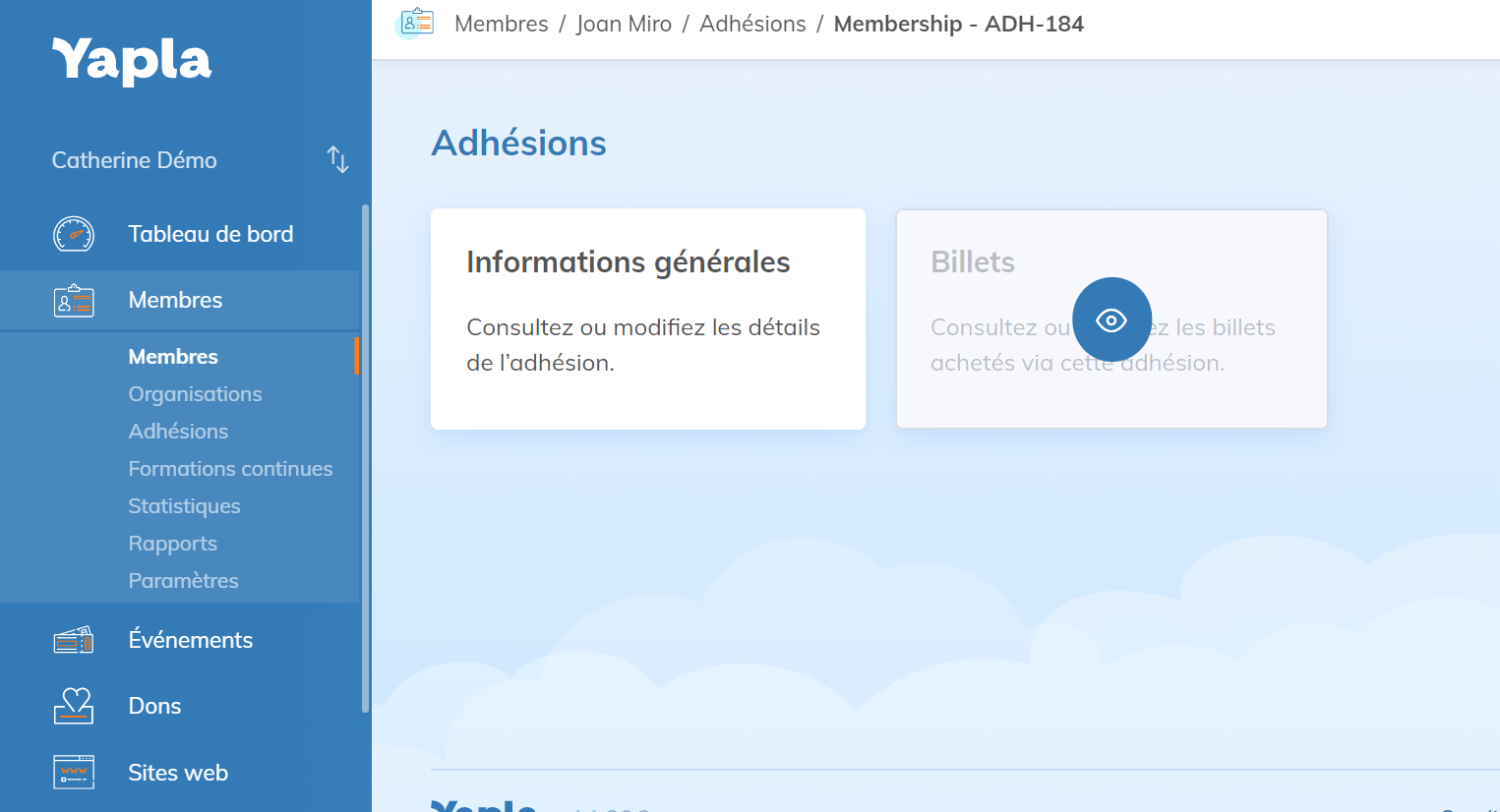Collapse the Membres section in sidebar
This screenshot has height=812, width=1500.
pos(175,300)
